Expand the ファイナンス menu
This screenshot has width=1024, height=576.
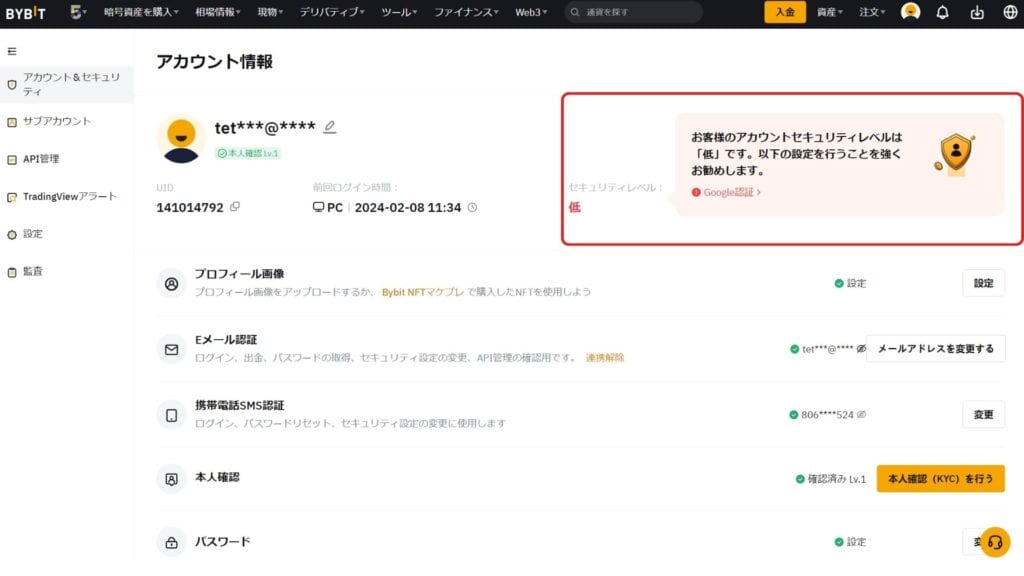click(x=466, y=12)
